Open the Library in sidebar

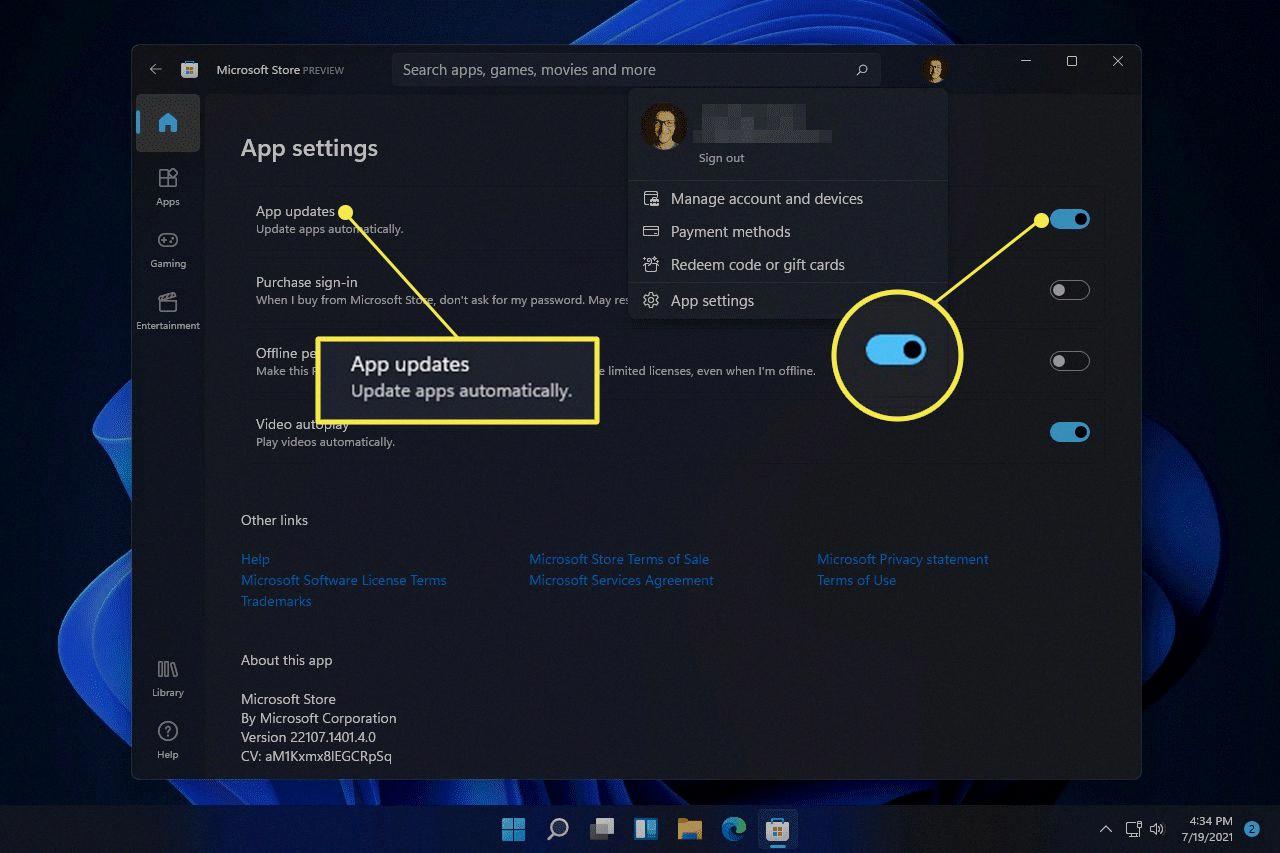click(168, 677)
